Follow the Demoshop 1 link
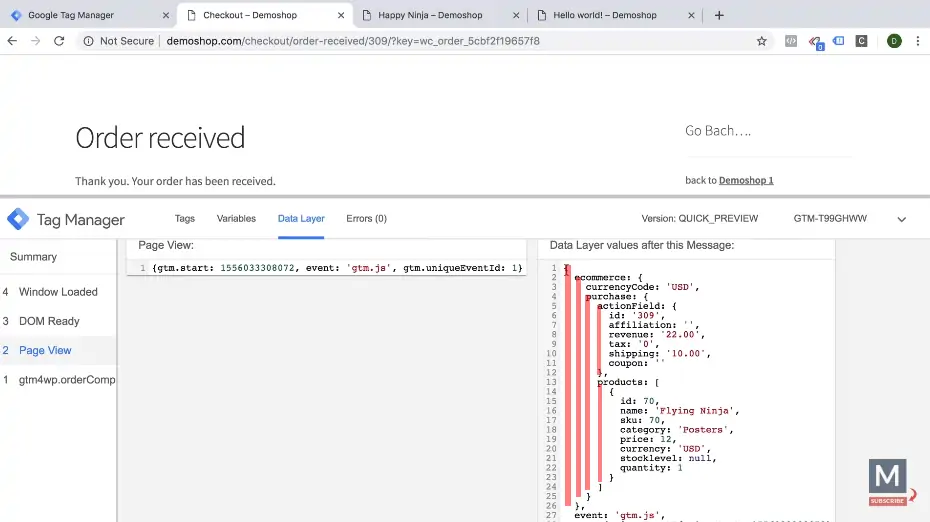This screenshot has width=930, height=522. click(x=746, y=180)
